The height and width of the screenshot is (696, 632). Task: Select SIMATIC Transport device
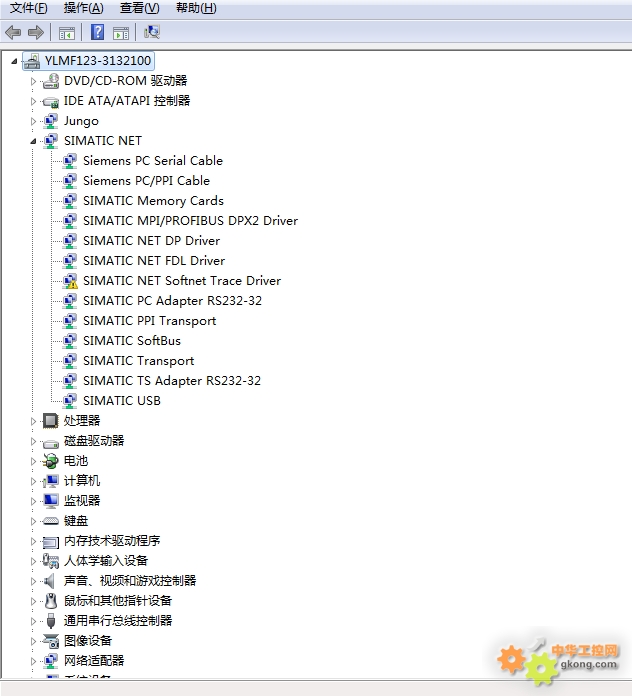138,360
